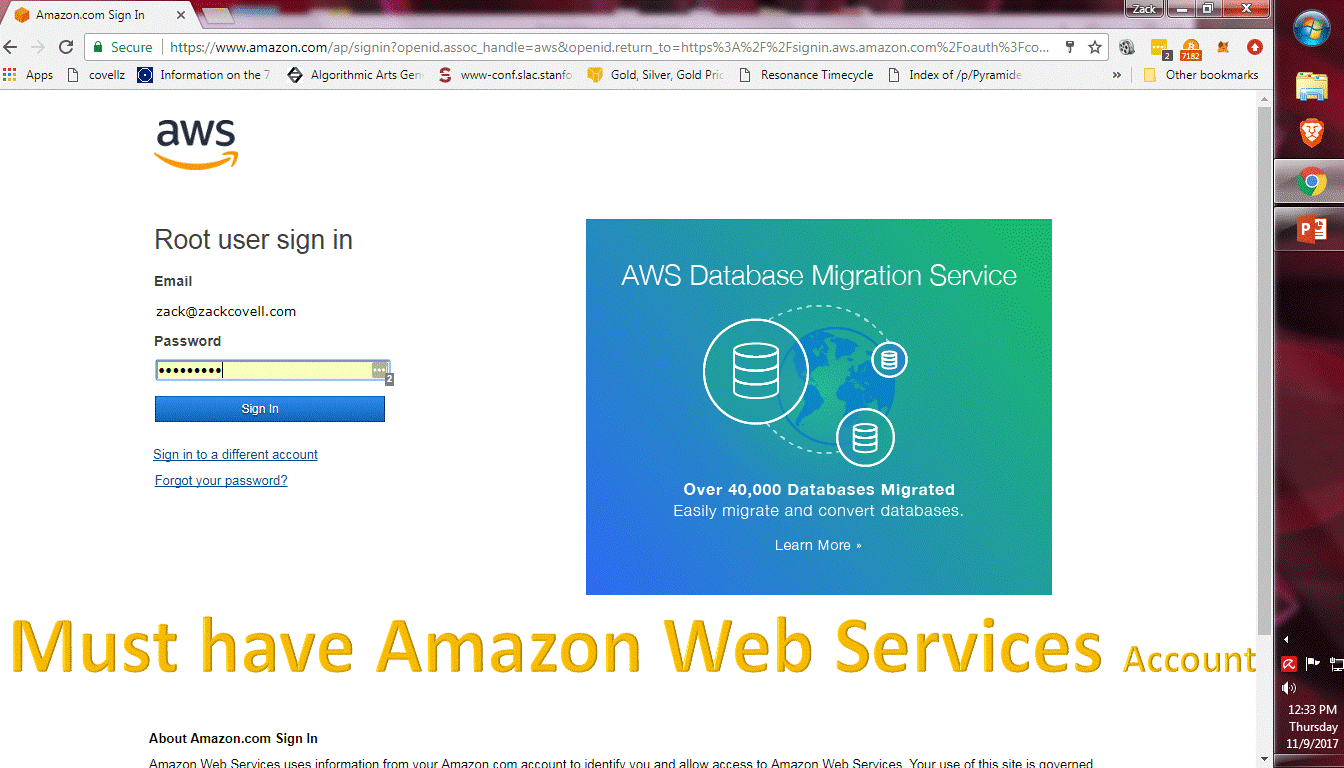
Task: Open the Index of /p/Pyramide bookmark
Action: 955,75
